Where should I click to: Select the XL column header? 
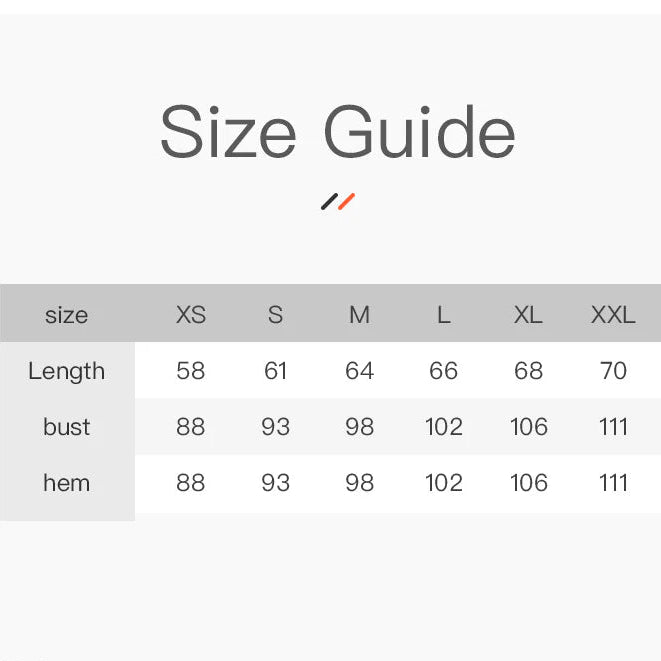coord(528,315)
